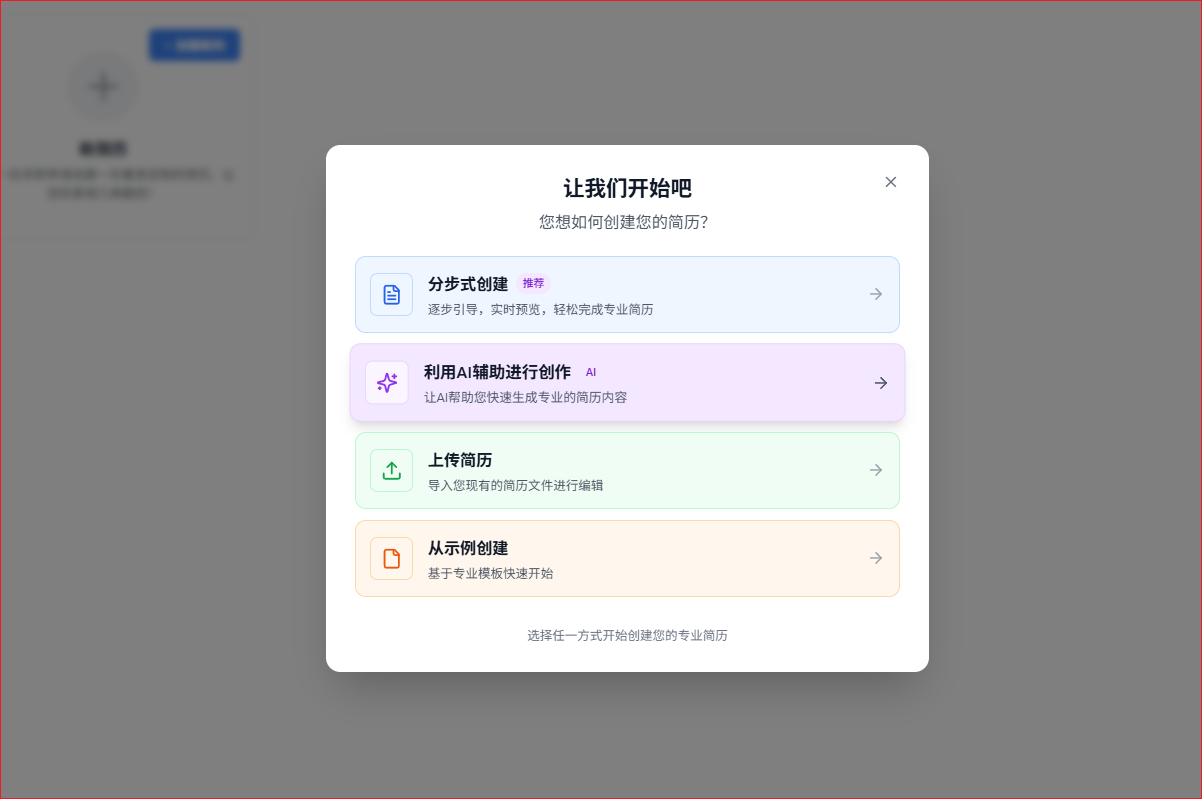
Task: Select the 分步式创建 creation method
Action: (x=627, y=294)
